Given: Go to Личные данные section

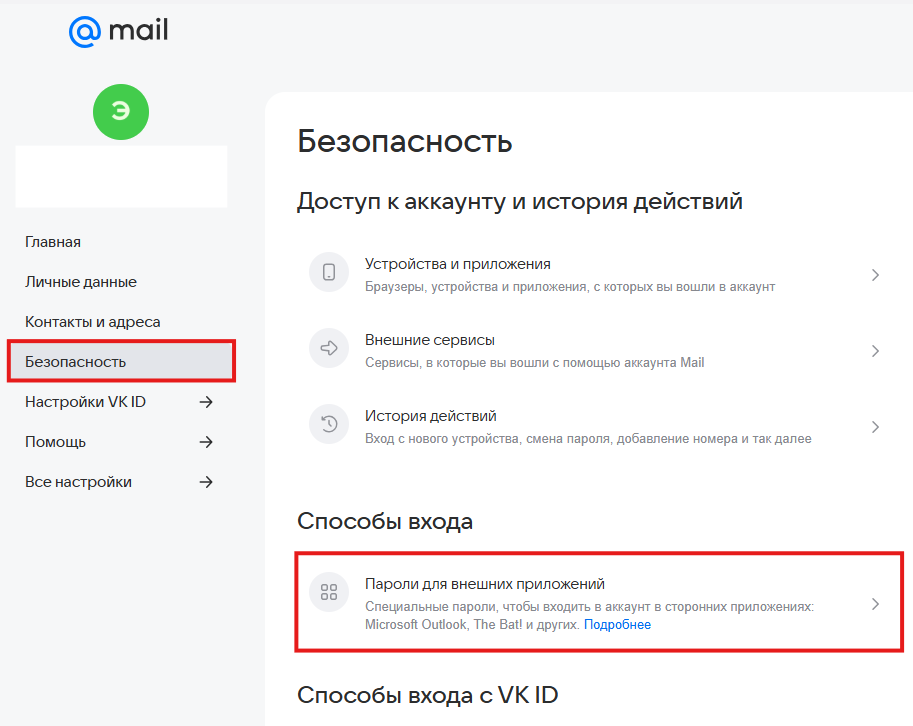Looking at the screenshot, I should pyautogui.click(x=81, y=282).
